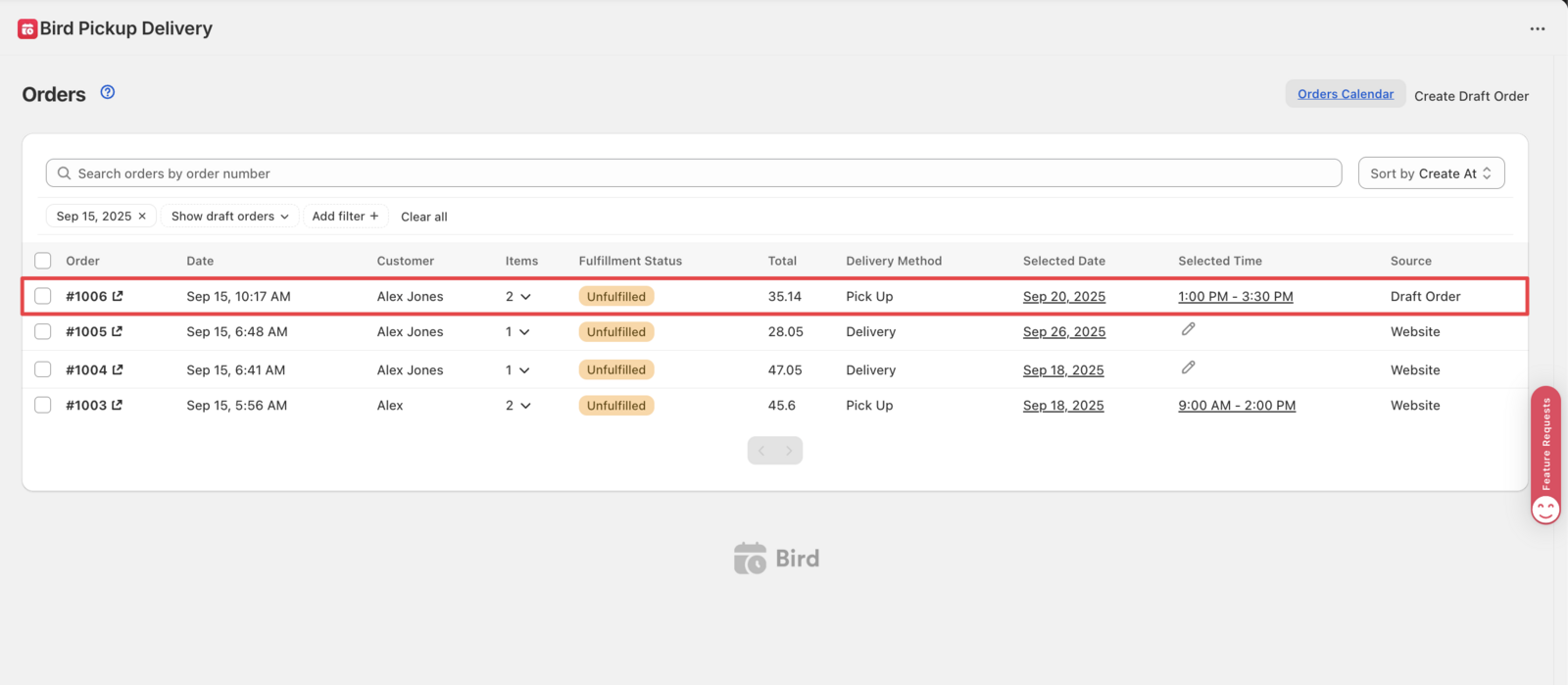Expand items list for order #1004

point(524,369)
